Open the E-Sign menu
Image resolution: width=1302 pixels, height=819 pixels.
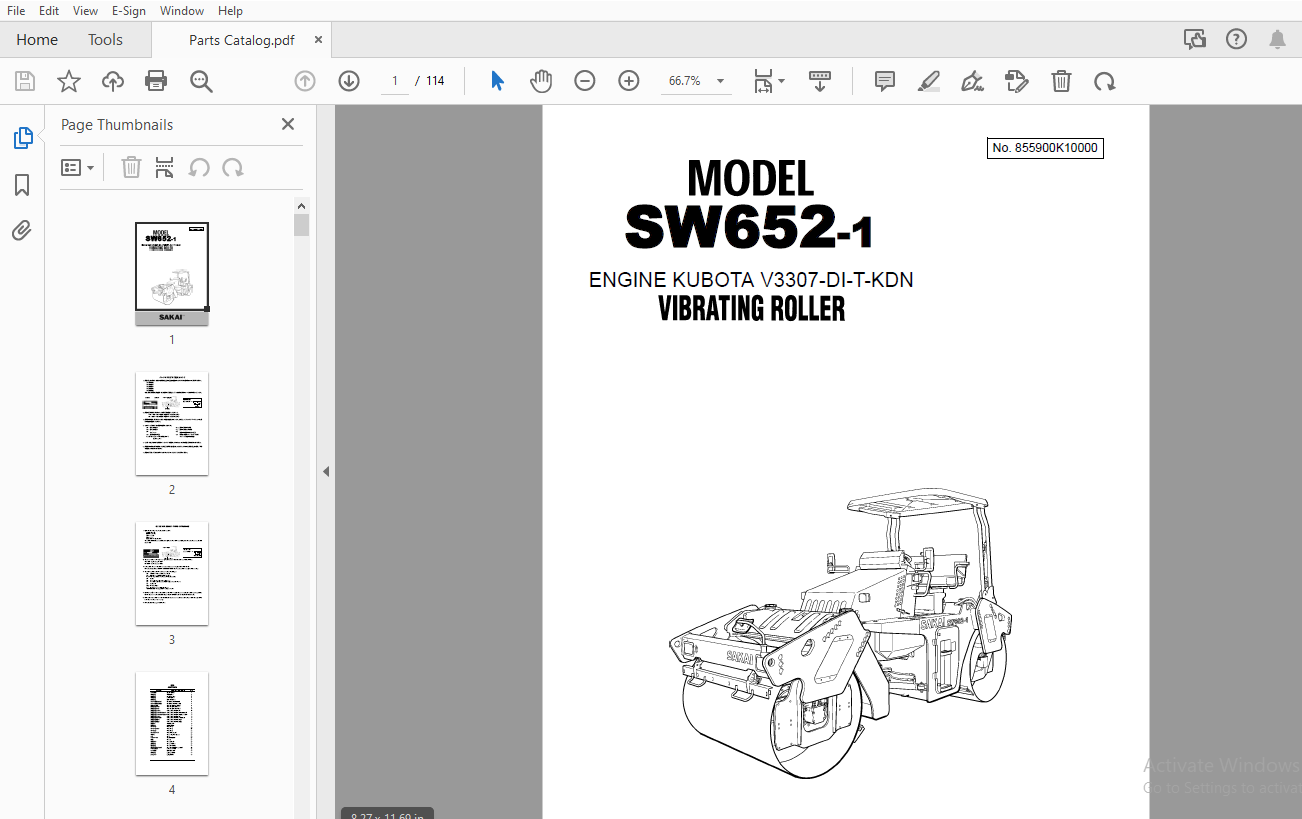click(x=129, y=11)
